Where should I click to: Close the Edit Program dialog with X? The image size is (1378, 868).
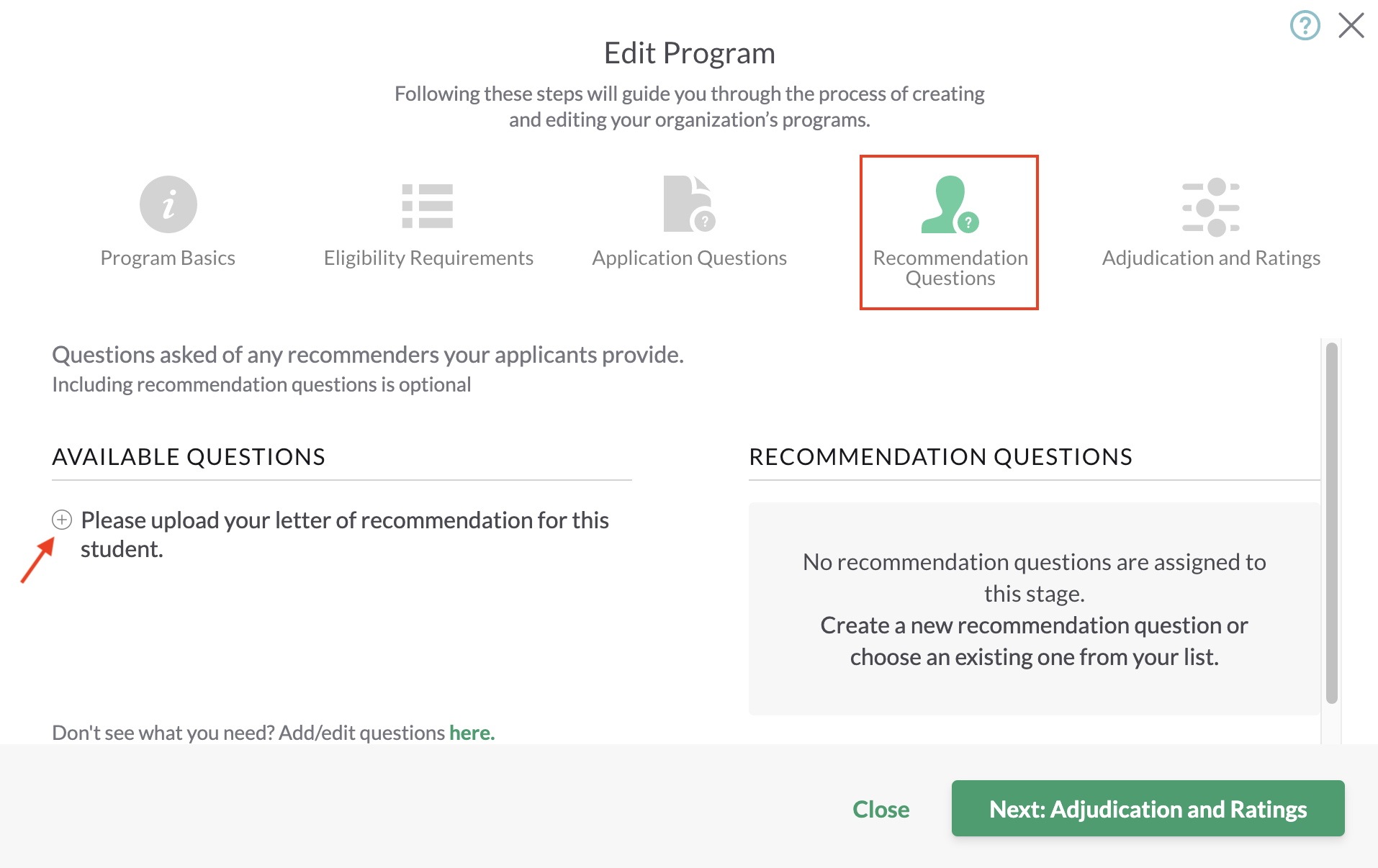[x=1351, y=25]
